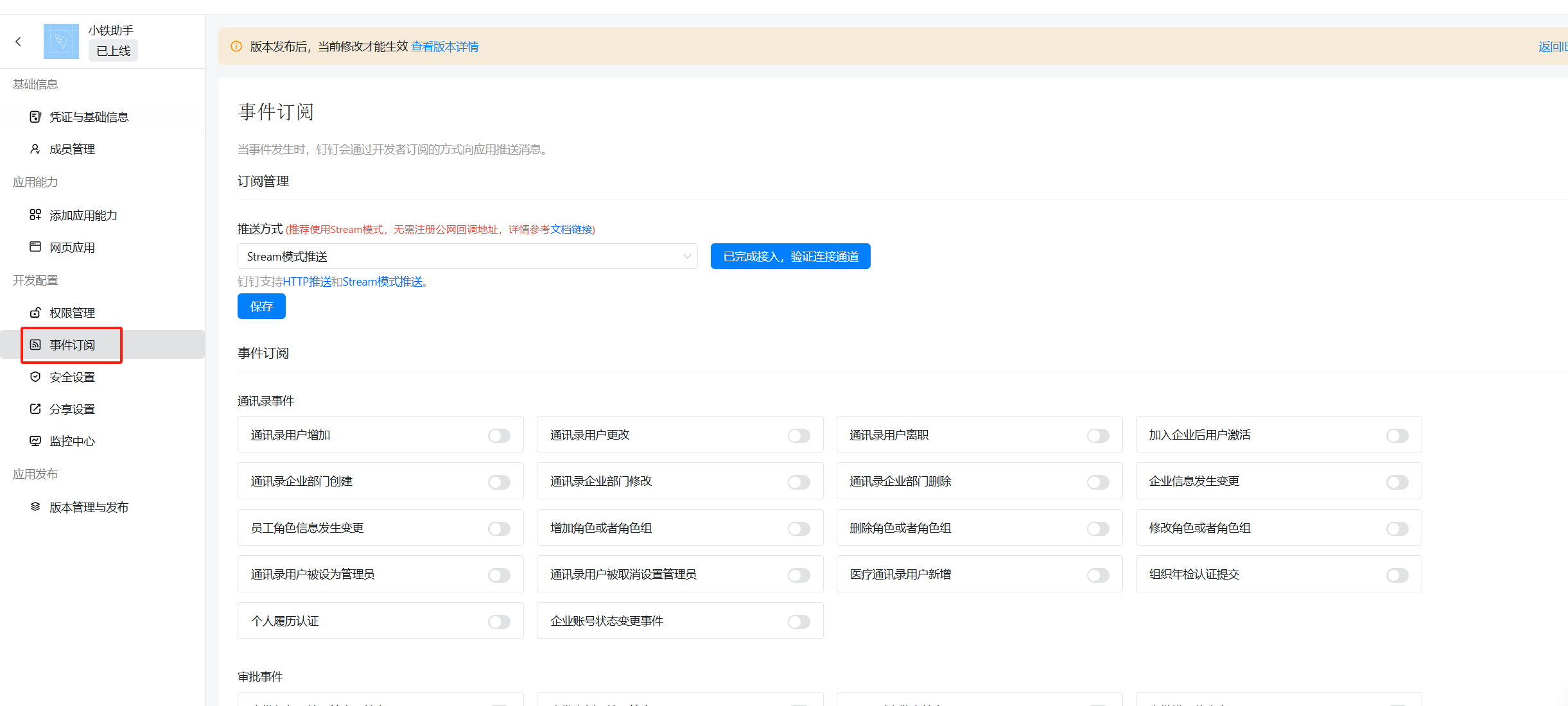Enable the 个人履历认证 switch
The height and width of the screenshot is (706, 1568).
click(499, 621)
